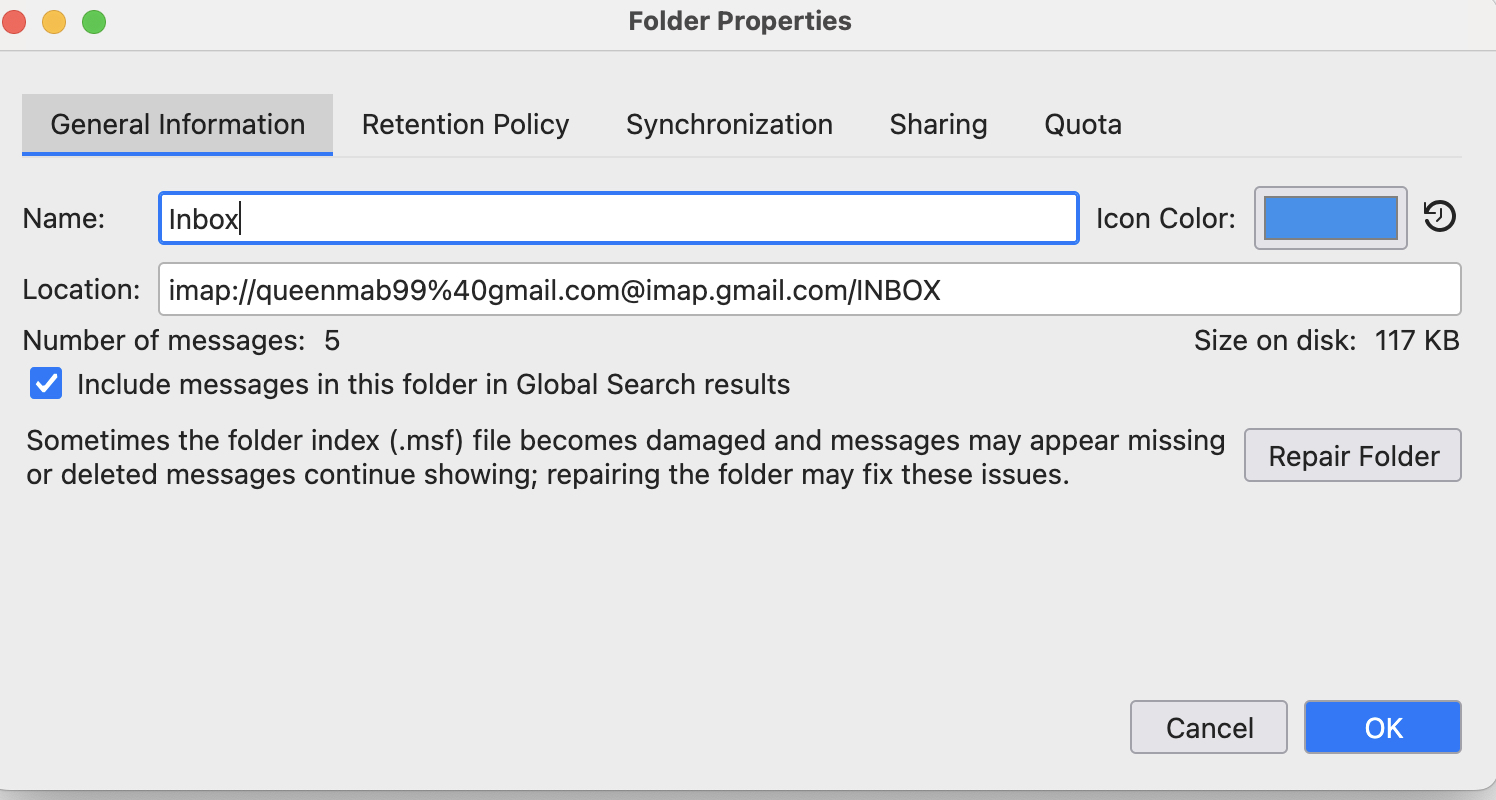This screenshot has height=800, width=1496.
Task: Click the Location URL field
Action: coord(808,290)
